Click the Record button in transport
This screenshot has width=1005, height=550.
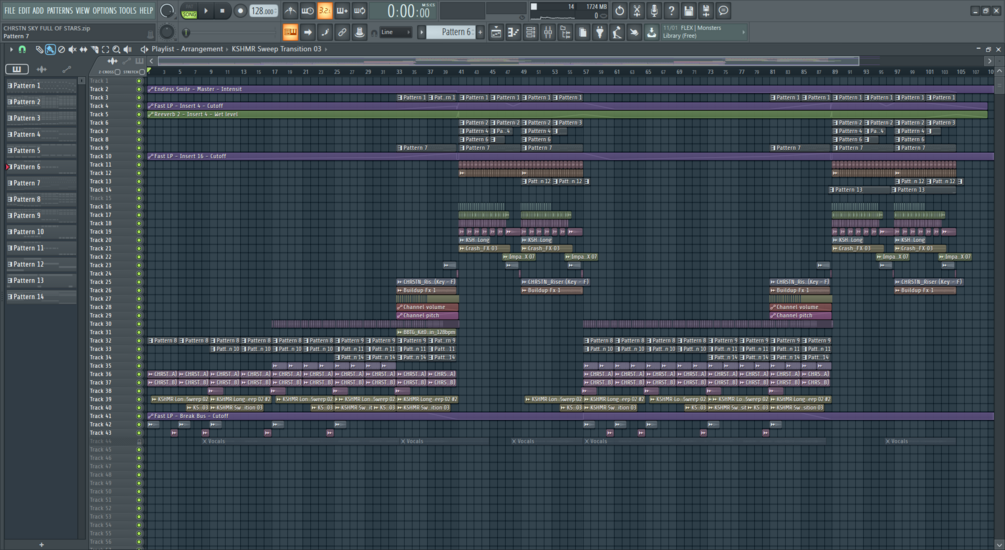(x=240, y=11)
